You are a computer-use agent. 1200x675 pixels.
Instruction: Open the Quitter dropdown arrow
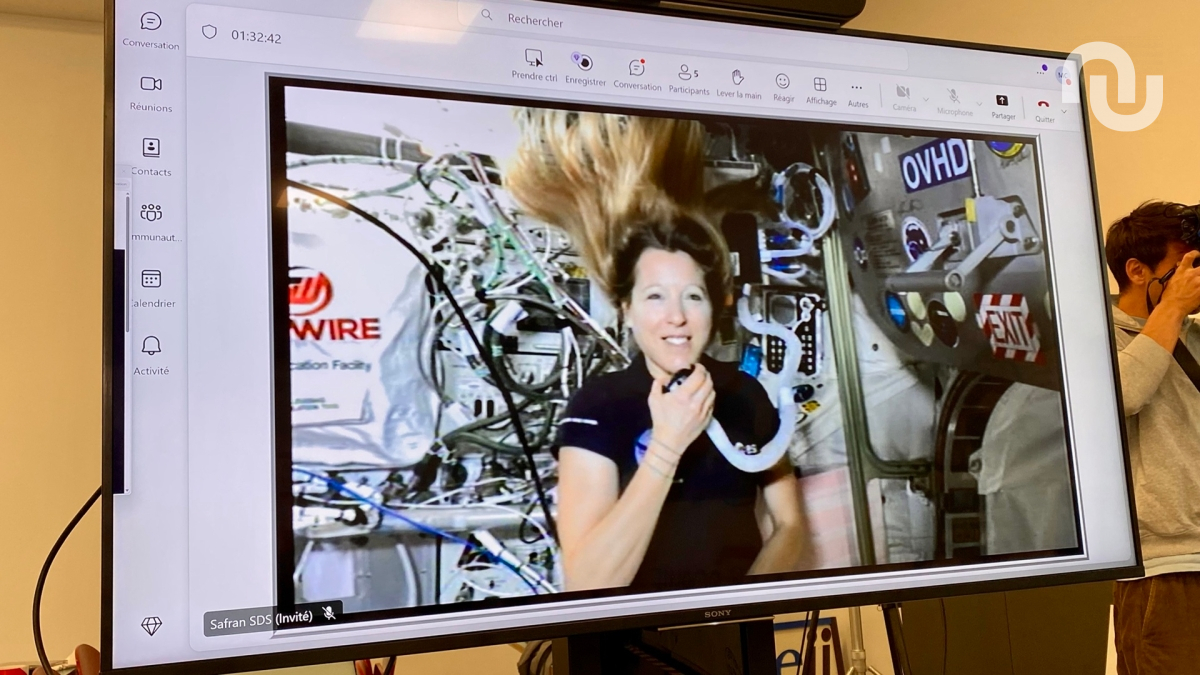1063,111
